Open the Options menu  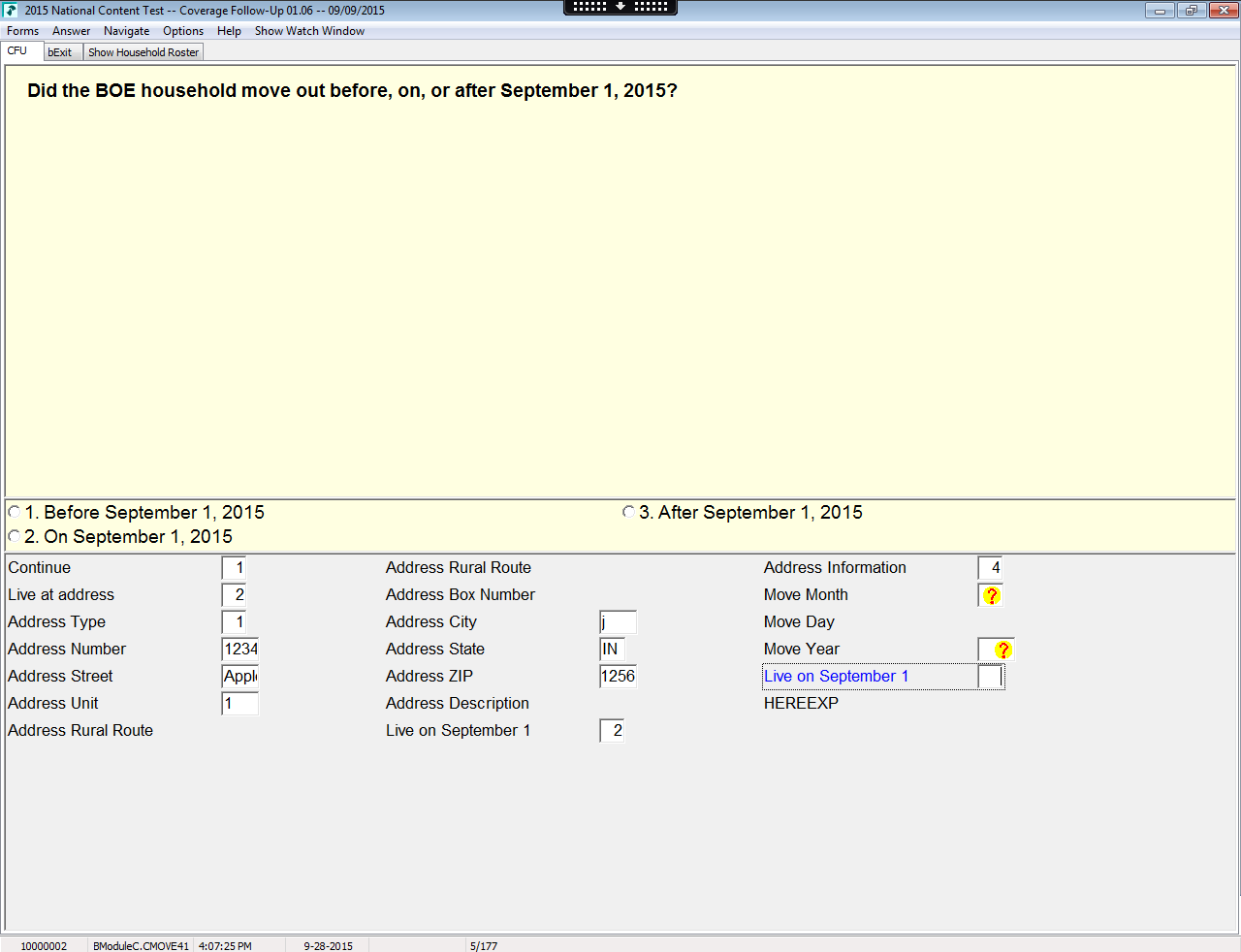point(183,31)
